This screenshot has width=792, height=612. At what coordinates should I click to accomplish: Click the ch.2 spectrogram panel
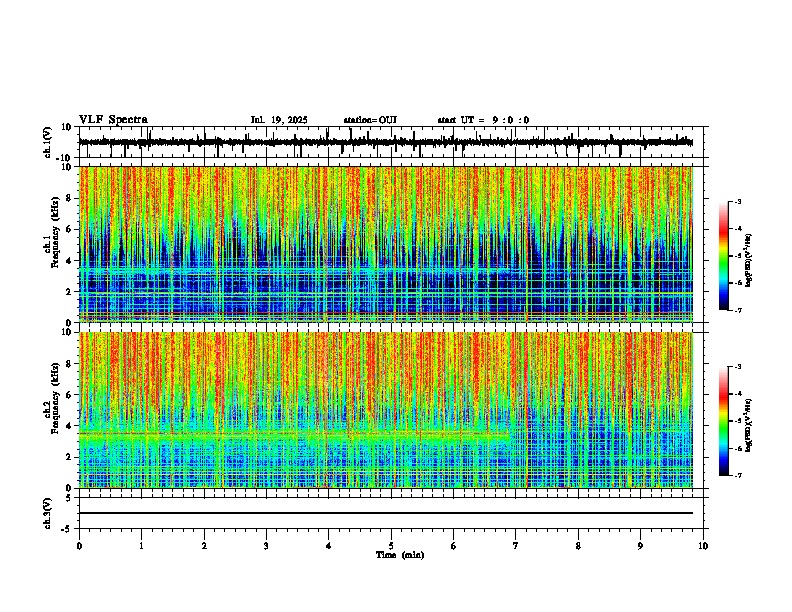[x=386, y=410]
